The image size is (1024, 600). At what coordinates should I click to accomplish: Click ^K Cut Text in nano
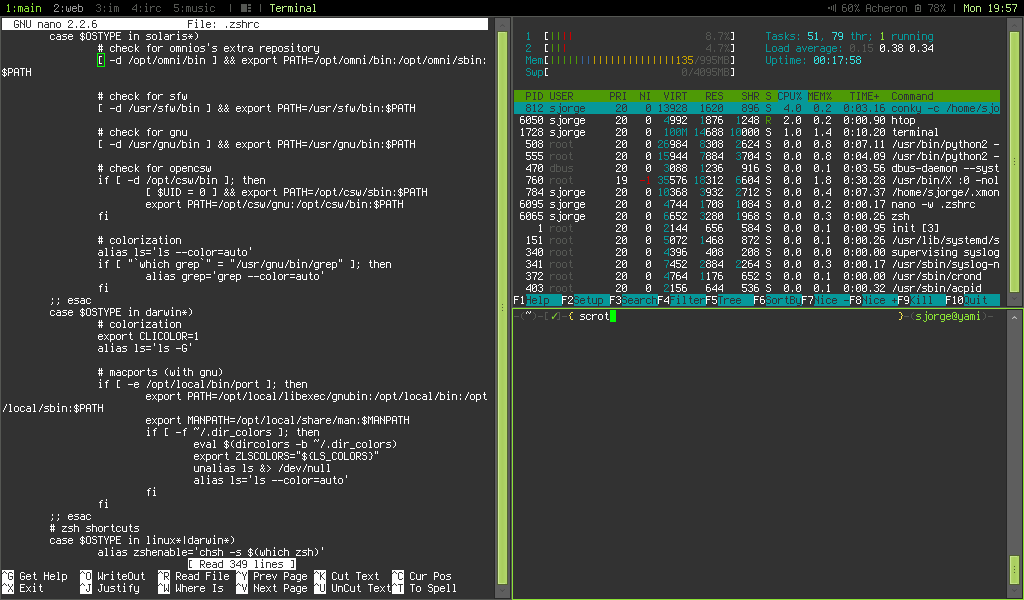[347, 576]
